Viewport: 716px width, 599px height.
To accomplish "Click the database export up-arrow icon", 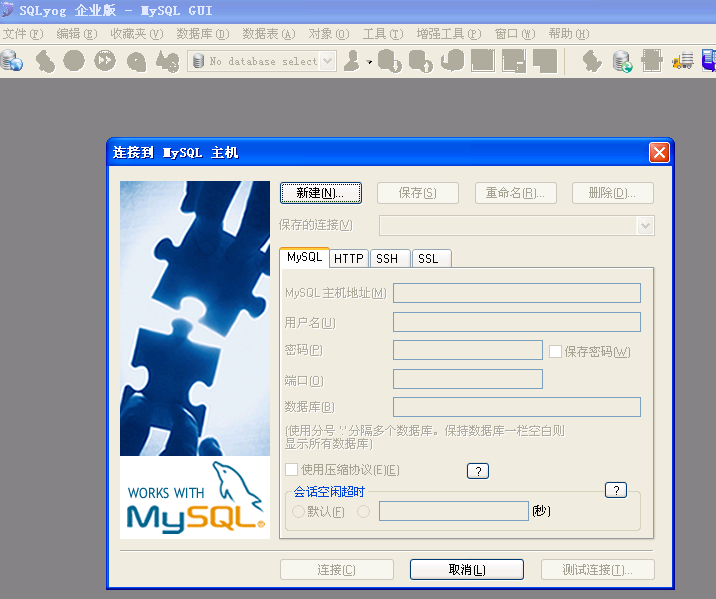I will [x=421, y=61].
